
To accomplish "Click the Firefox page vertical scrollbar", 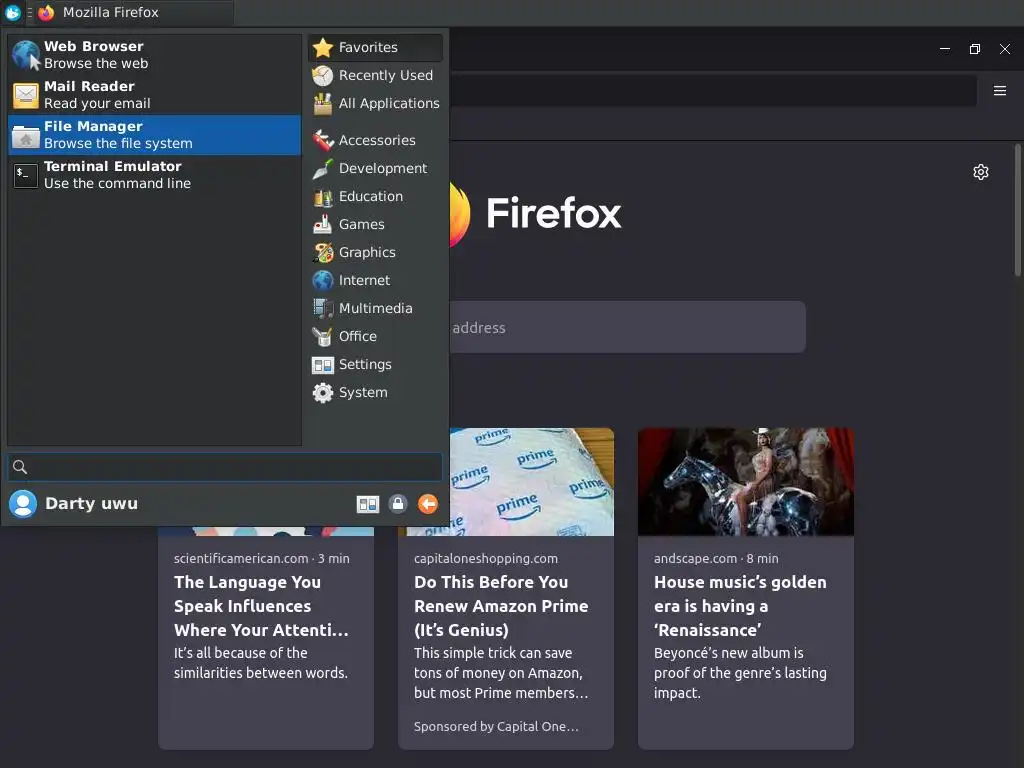I will pyautogui.click(x=1017, y=210).
